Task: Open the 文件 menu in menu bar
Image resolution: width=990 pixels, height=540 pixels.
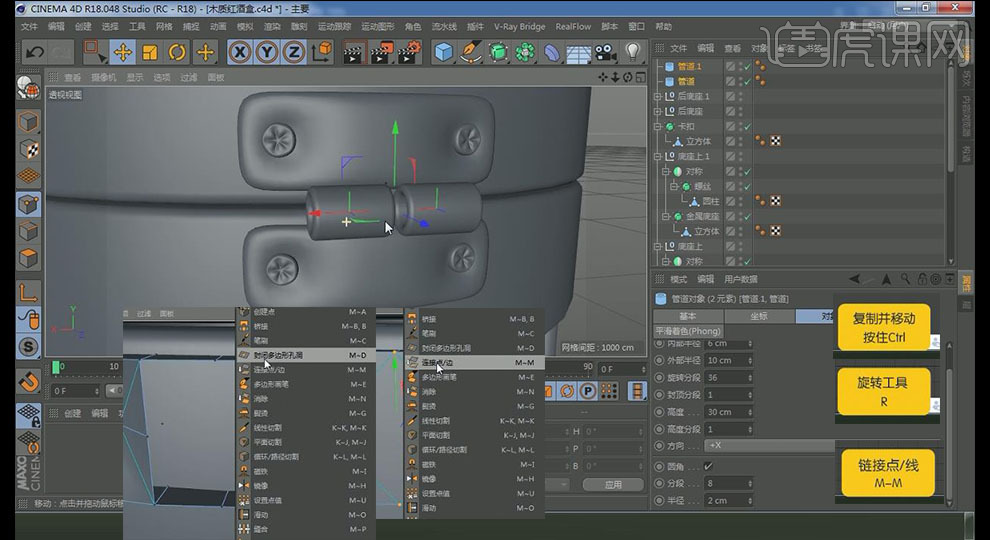Action: 29,27
